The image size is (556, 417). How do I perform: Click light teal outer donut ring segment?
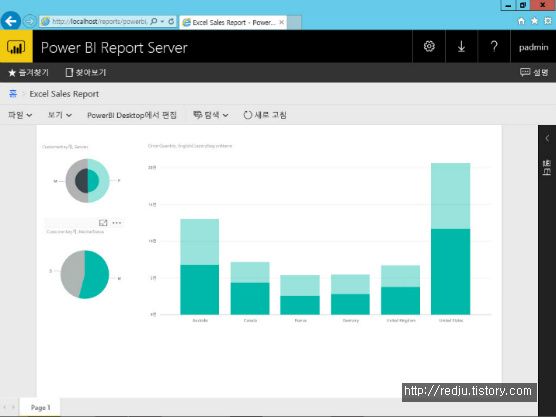click(x=104, y=181)
